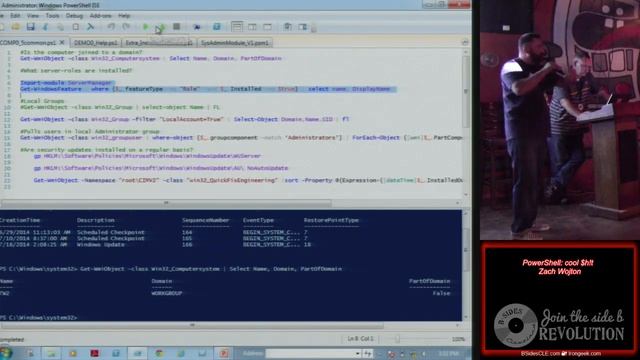This screenshot has width=640, height=360.
Task: Close the first script tab with the X
Action: click(62, 42)
